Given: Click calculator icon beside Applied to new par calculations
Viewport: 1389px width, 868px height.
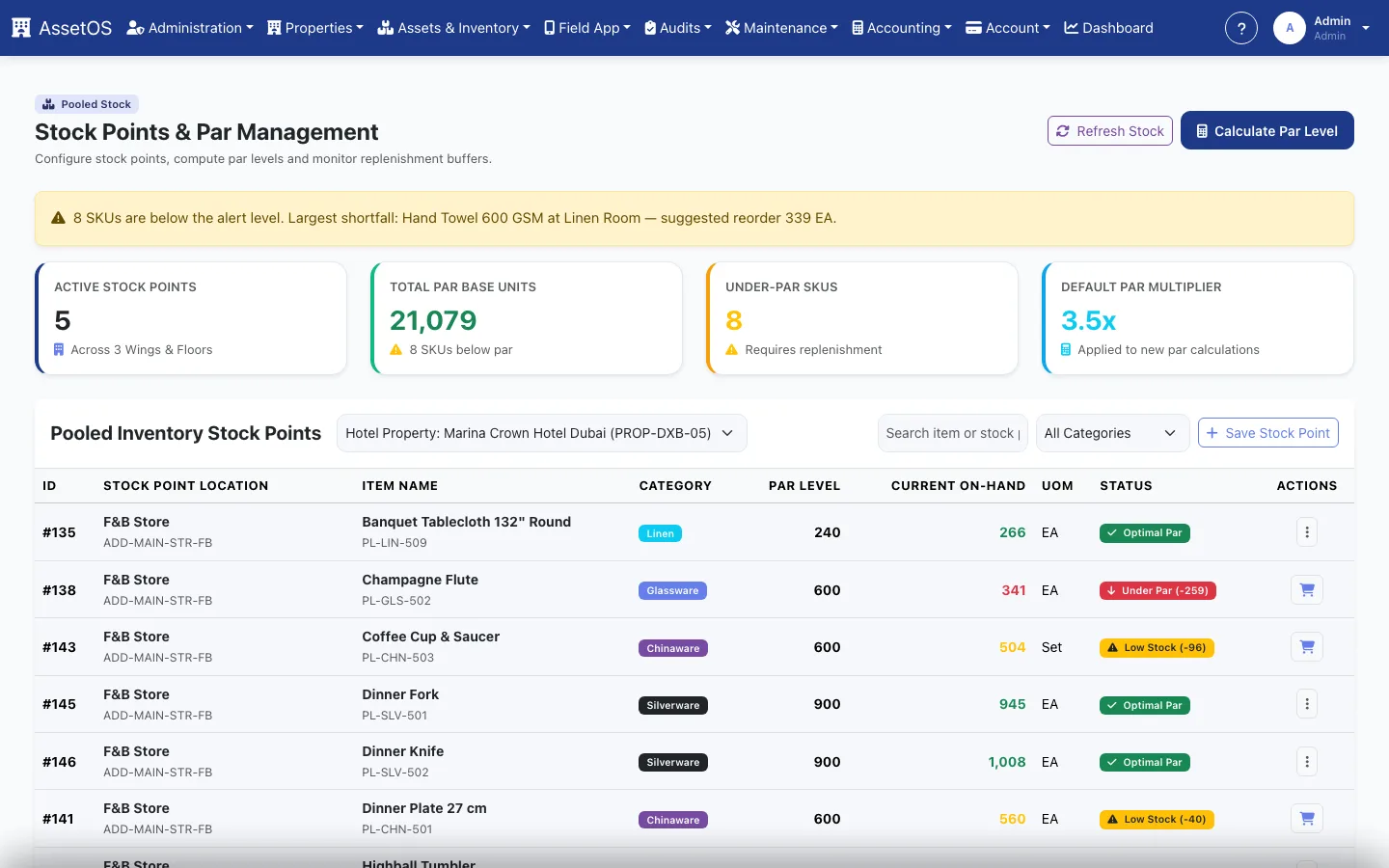Looking at the screenshot, I should (x=1066, y=349).
